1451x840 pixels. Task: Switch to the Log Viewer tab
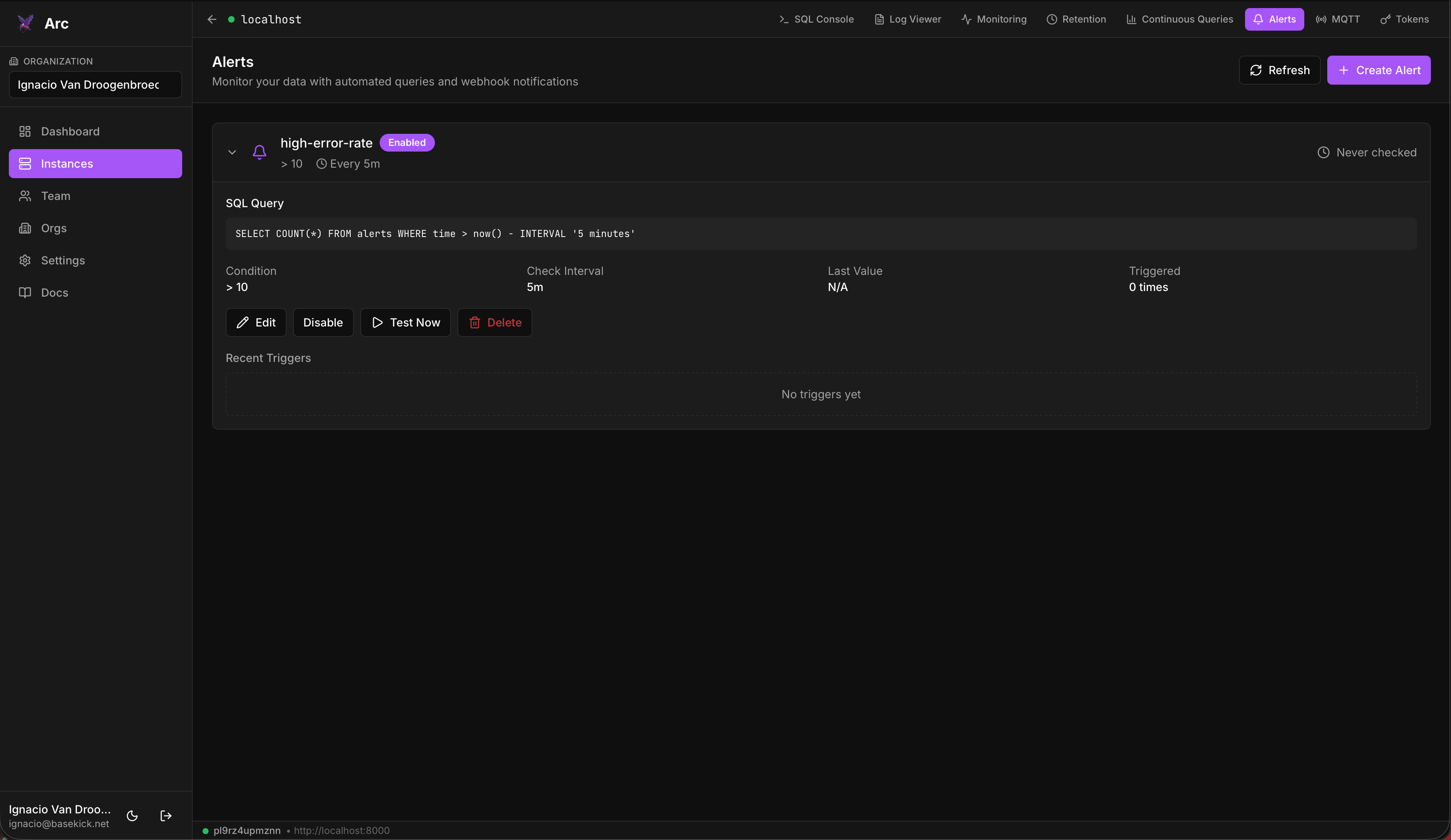tap(907, 19)
